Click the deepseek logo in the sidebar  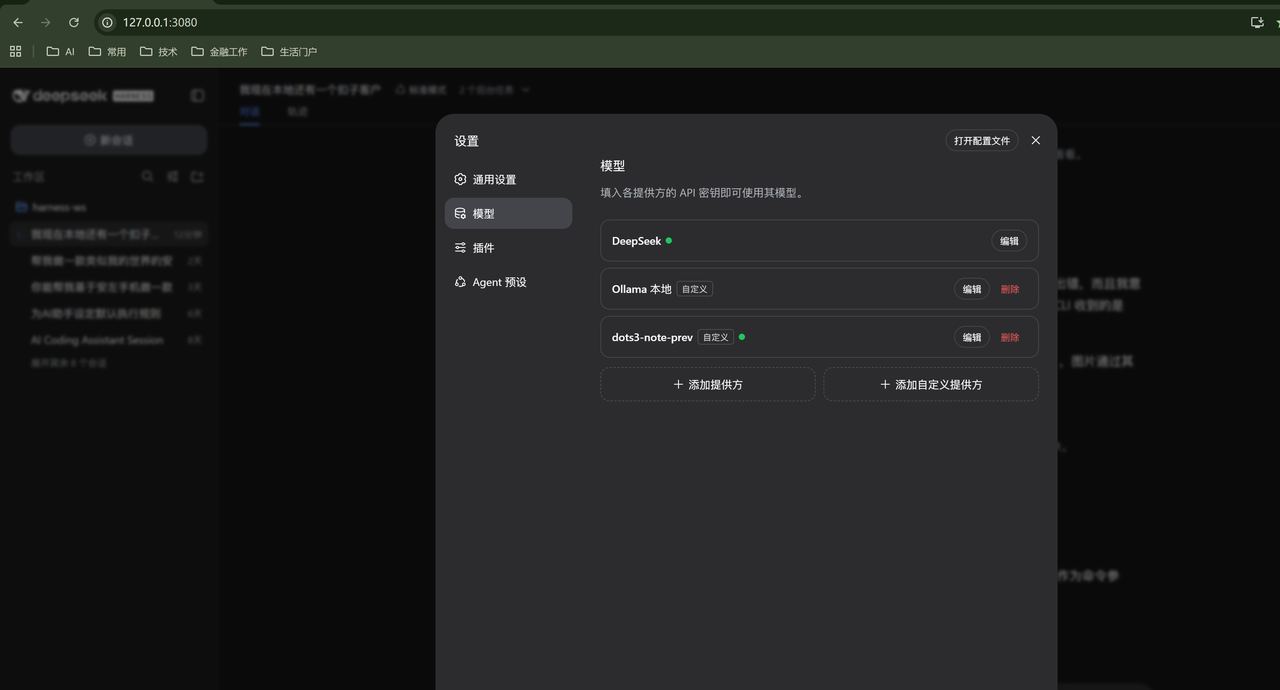[83, 95]
